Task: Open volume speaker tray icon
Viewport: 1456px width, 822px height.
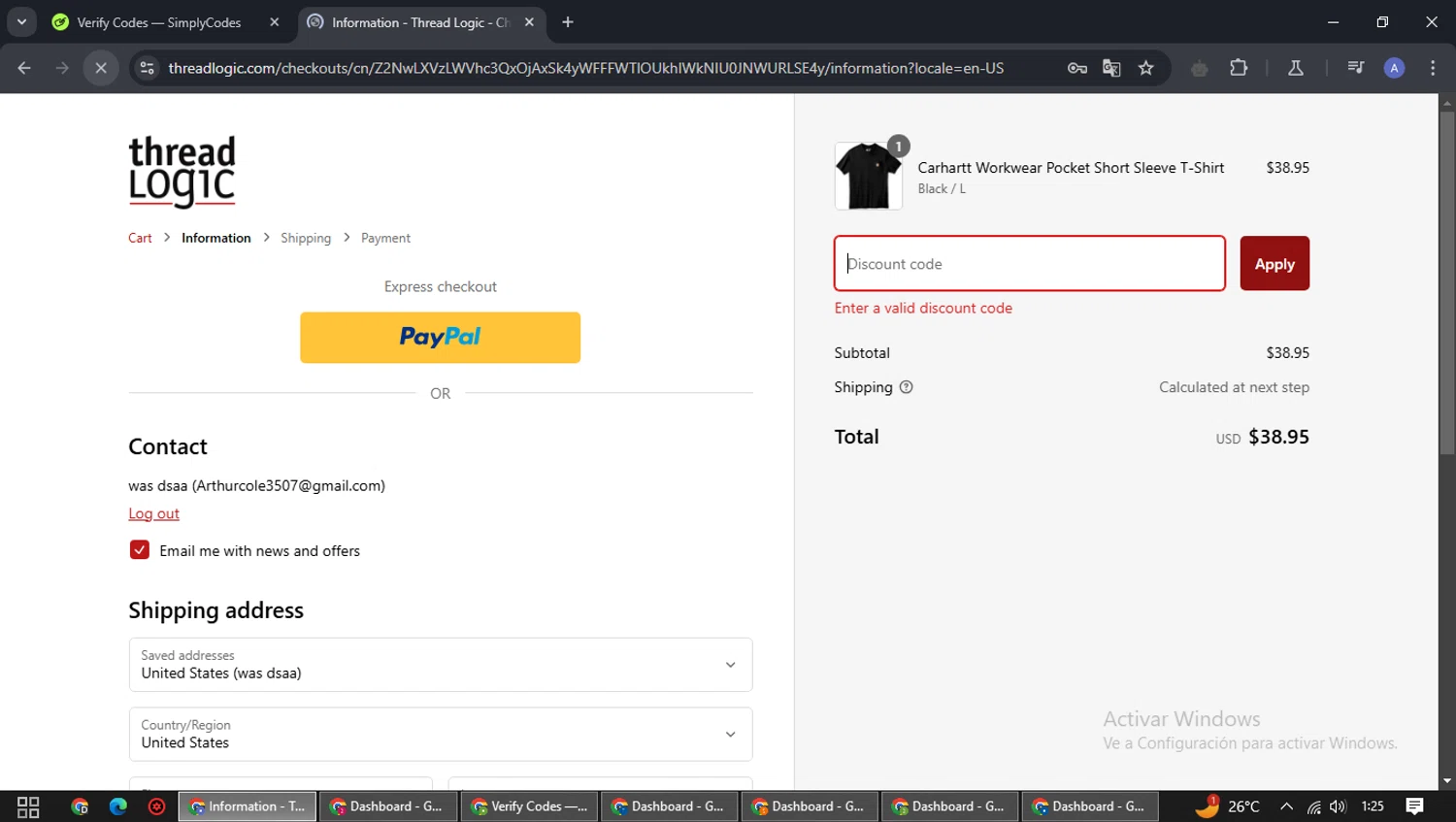Action: (1339, 806)
